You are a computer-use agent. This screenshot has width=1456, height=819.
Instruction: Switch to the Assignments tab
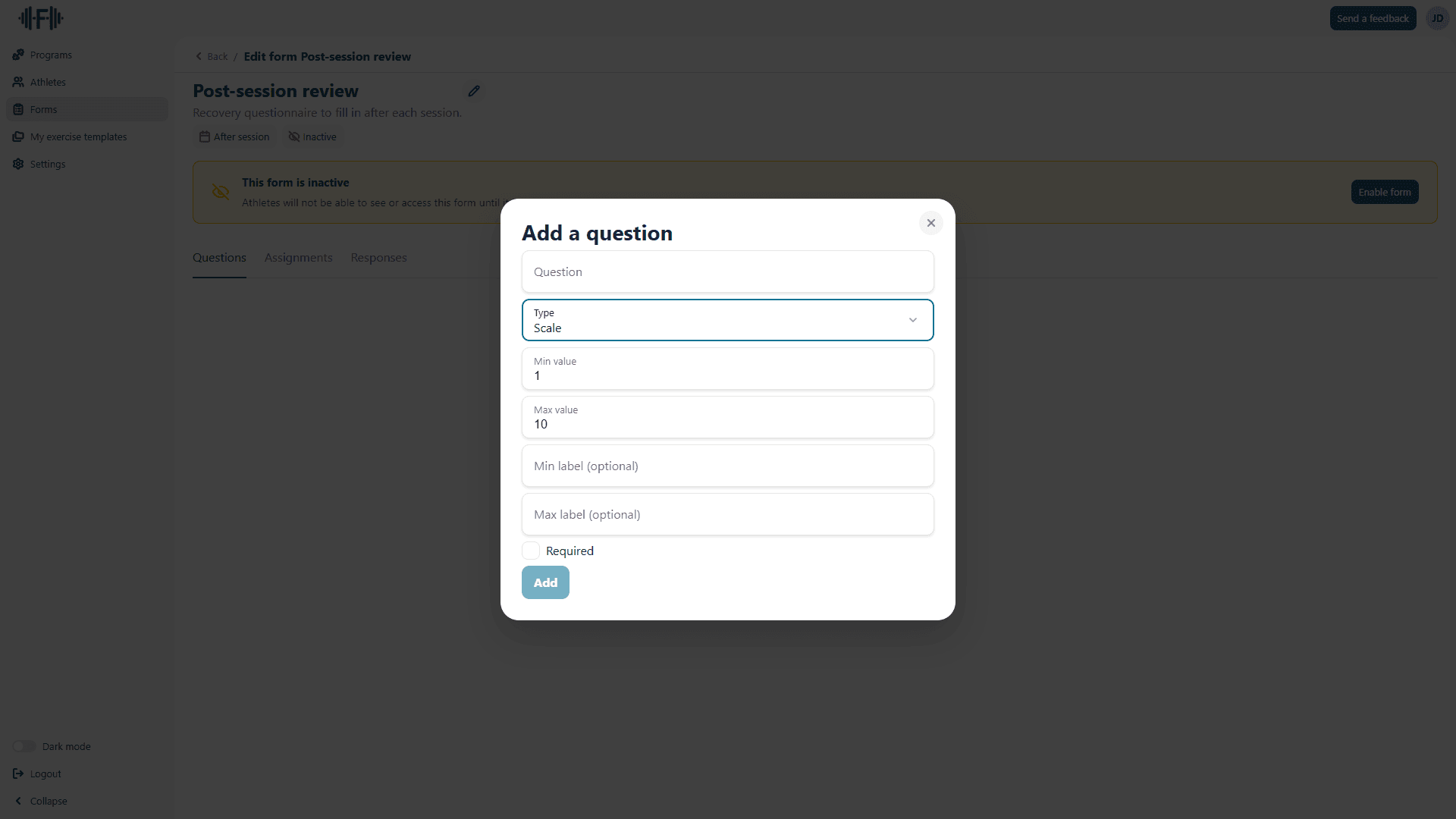[298, 258]
